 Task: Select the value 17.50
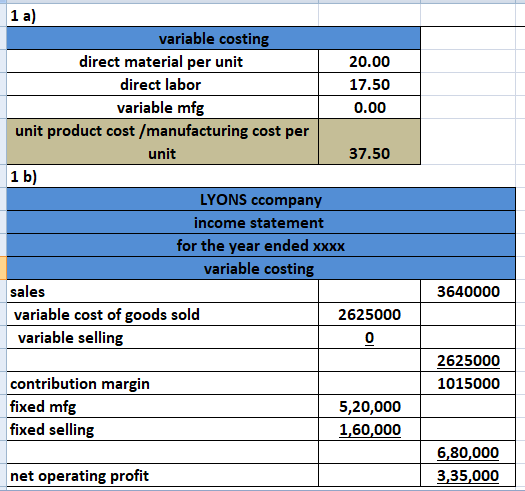pyautogui.click(x=369, y=84)
